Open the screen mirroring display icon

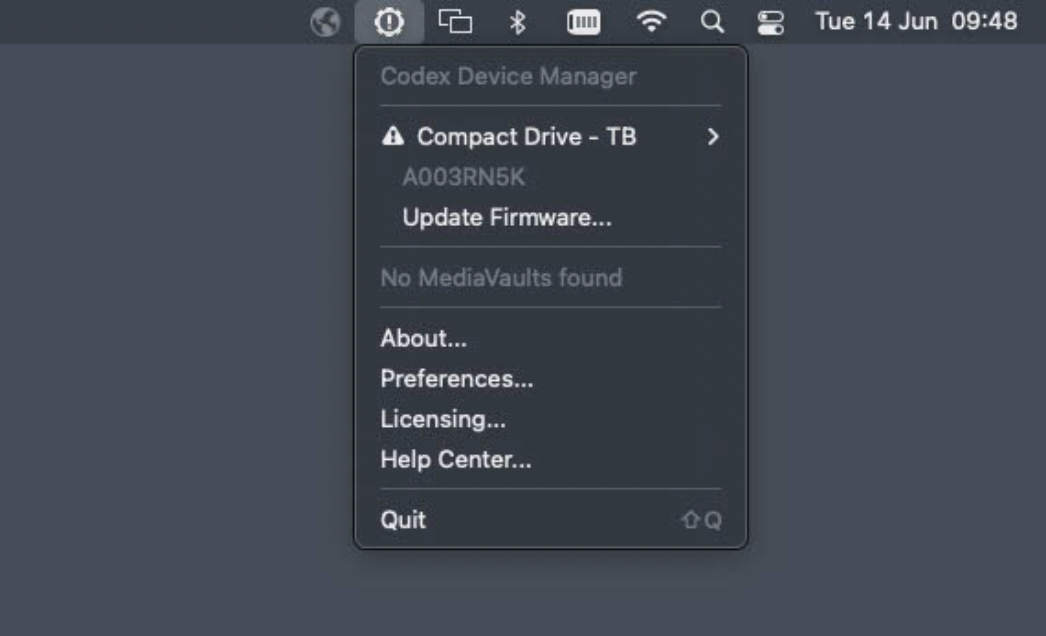pyautogui.click(x=455, y=21)
